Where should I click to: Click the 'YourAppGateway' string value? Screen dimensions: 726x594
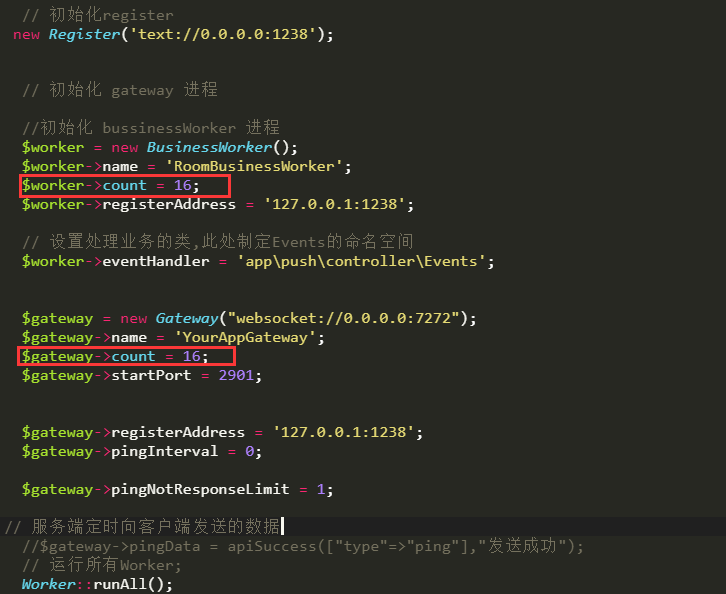pyautogui.click(x=245, y=337)
